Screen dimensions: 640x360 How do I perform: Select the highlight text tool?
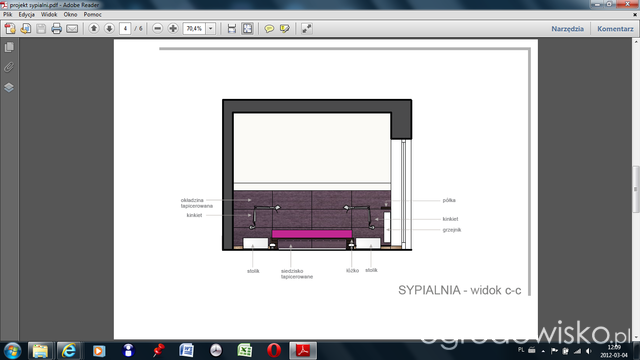[284, 29]
